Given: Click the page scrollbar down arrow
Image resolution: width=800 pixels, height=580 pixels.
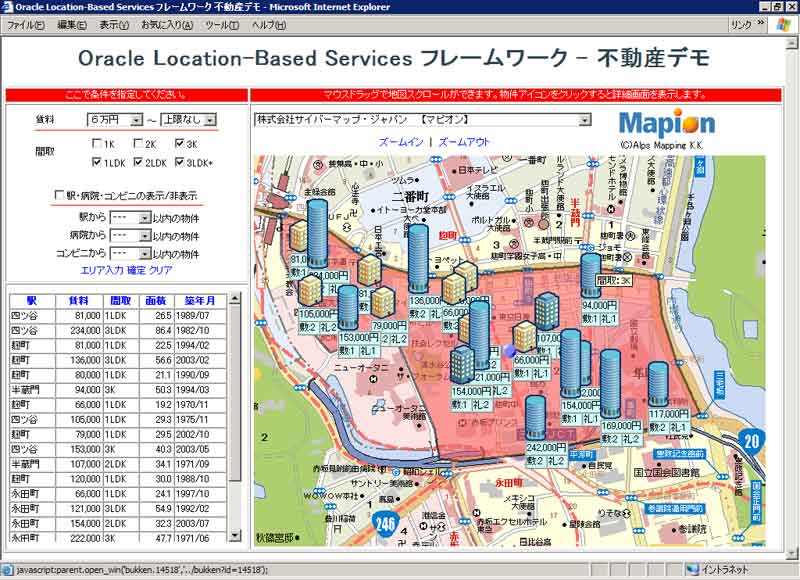Looking at the screenshot, I should pos(791,553).
